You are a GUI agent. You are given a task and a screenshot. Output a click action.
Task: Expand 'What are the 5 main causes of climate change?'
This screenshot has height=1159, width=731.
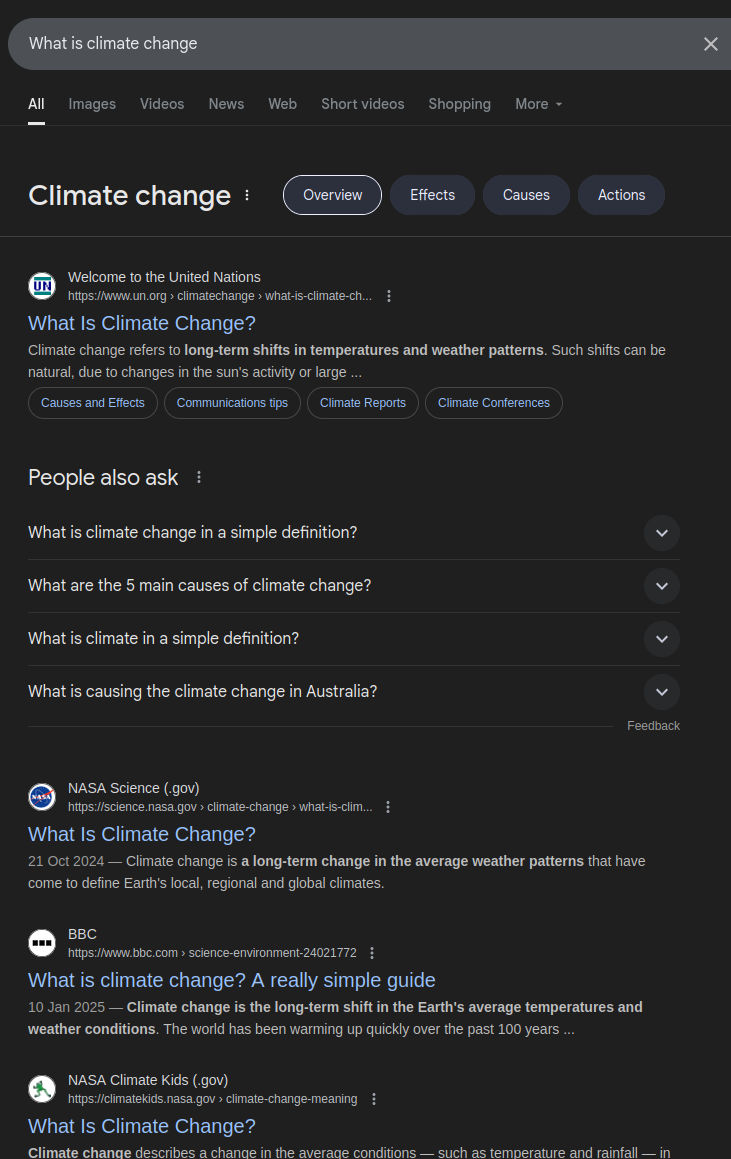click(661, 586)
